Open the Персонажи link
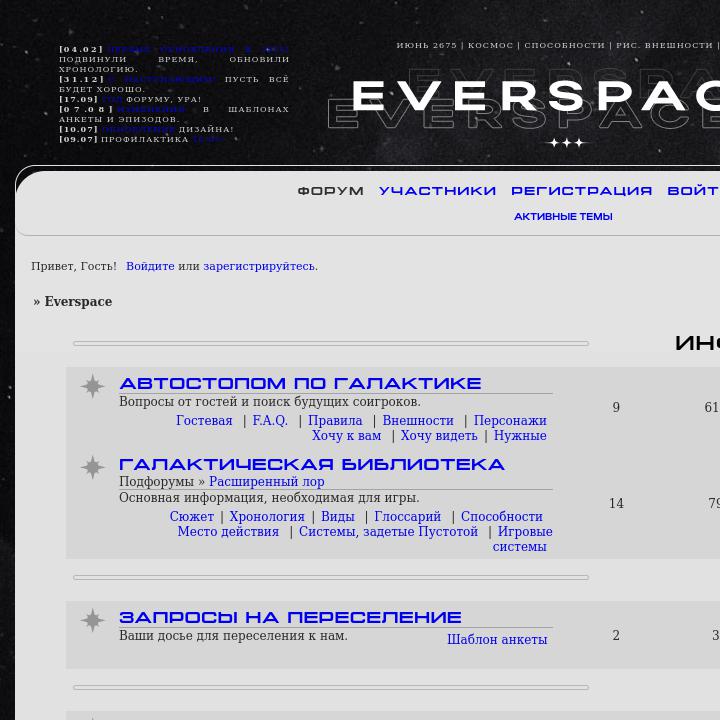 point(510,420)
